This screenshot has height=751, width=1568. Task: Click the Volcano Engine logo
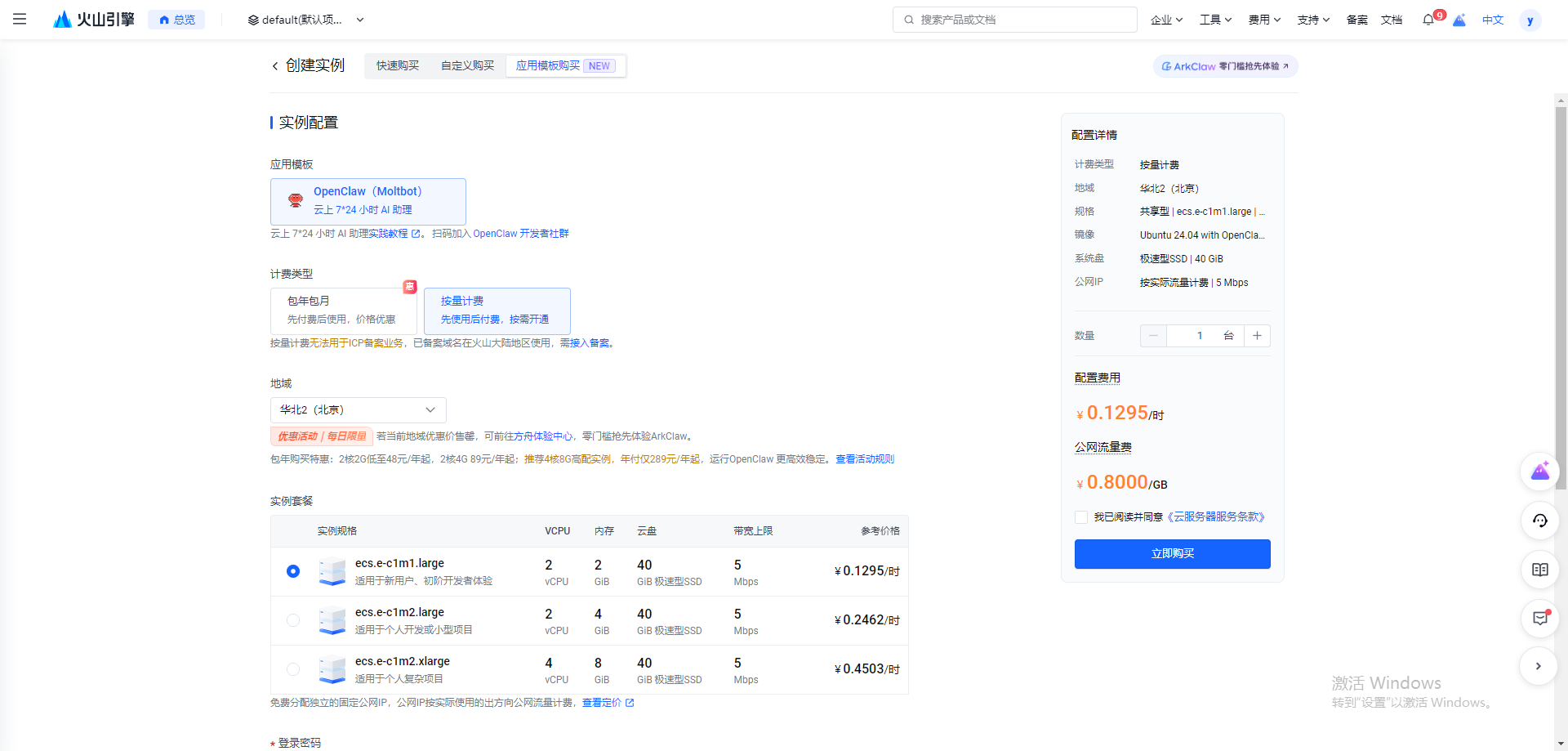tap(94, 19)
